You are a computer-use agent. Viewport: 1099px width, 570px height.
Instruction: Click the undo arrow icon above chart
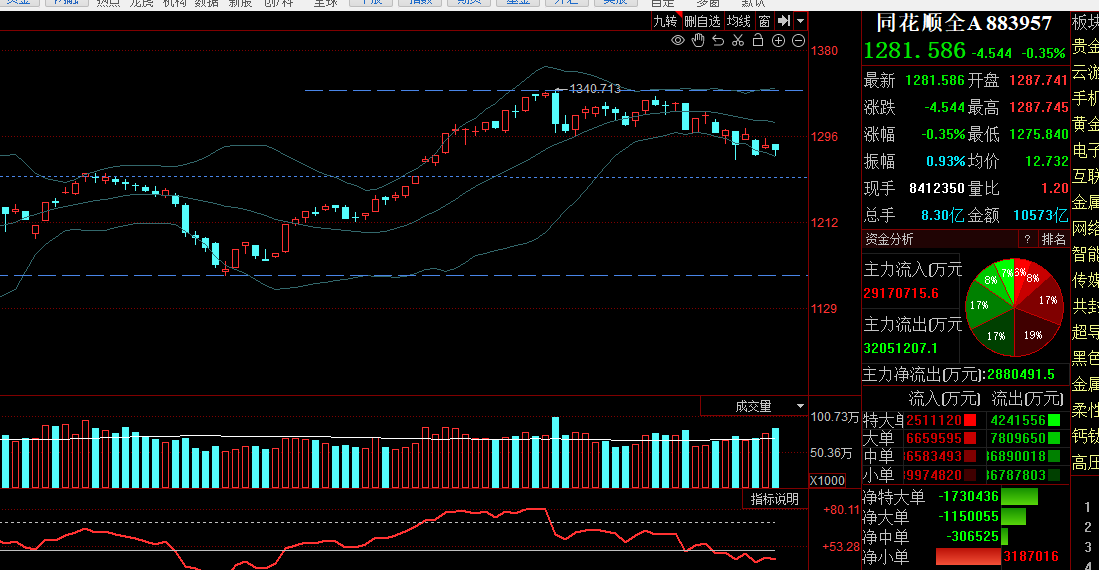pyautogui.click(x=718, y=41)
